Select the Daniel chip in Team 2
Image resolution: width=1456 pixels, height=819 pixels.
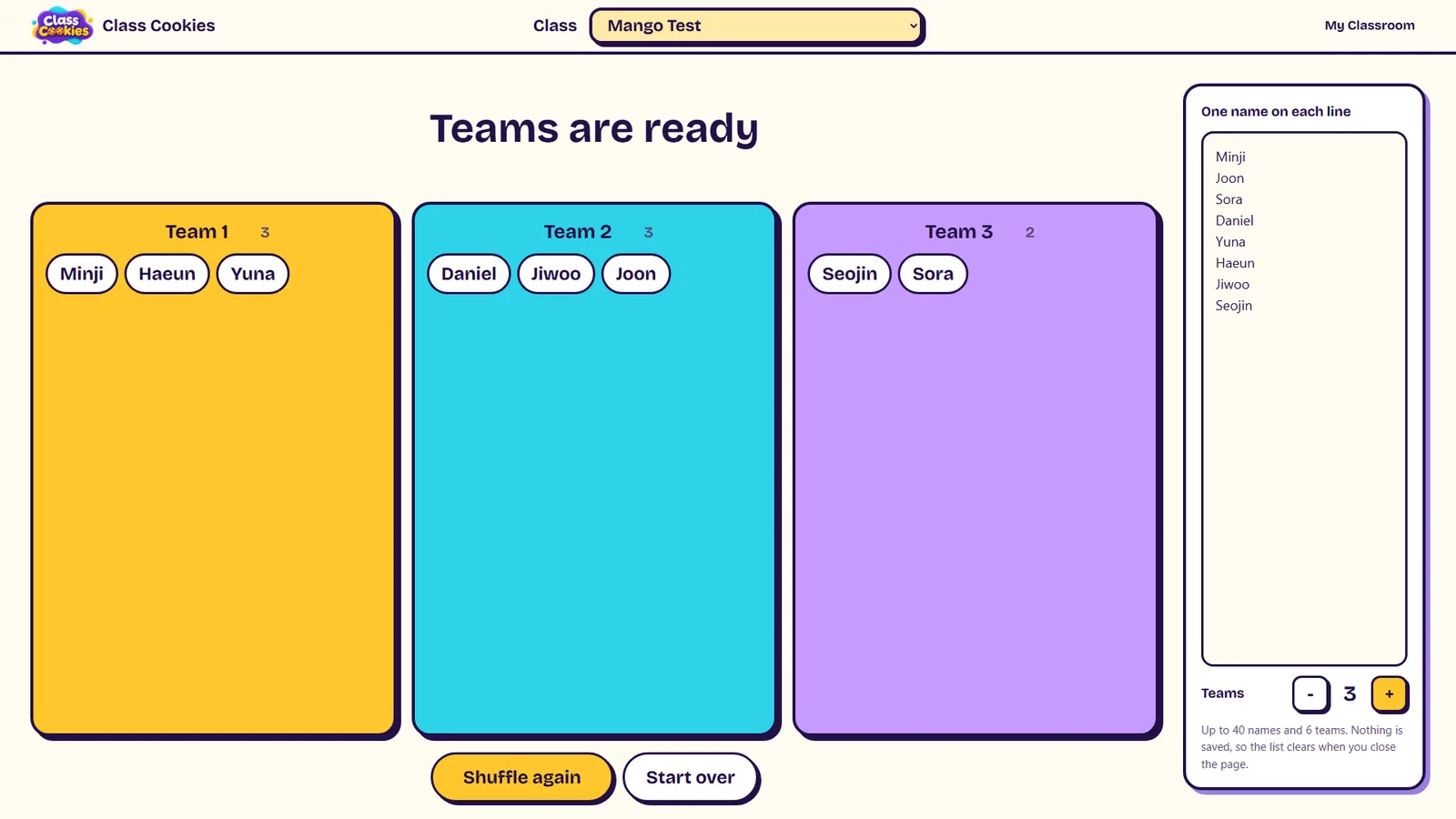pos(469,274)
